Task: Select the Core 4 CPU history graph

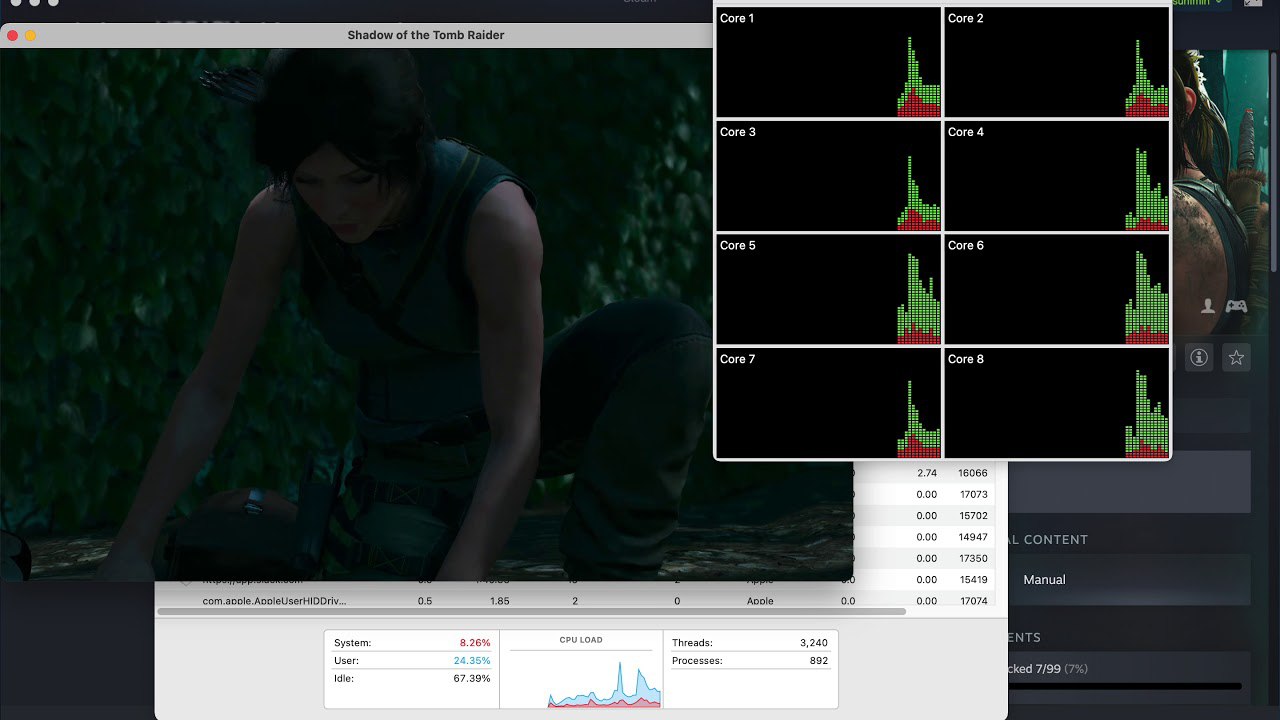Action: (1056, 176)
